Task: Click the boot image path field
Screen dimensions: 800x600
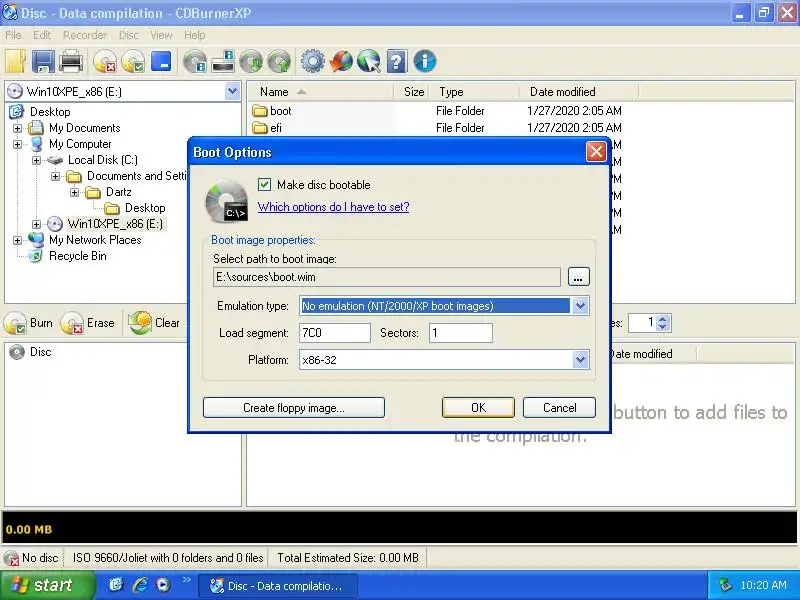Action: pyautogui.click(x=387, y=277)
